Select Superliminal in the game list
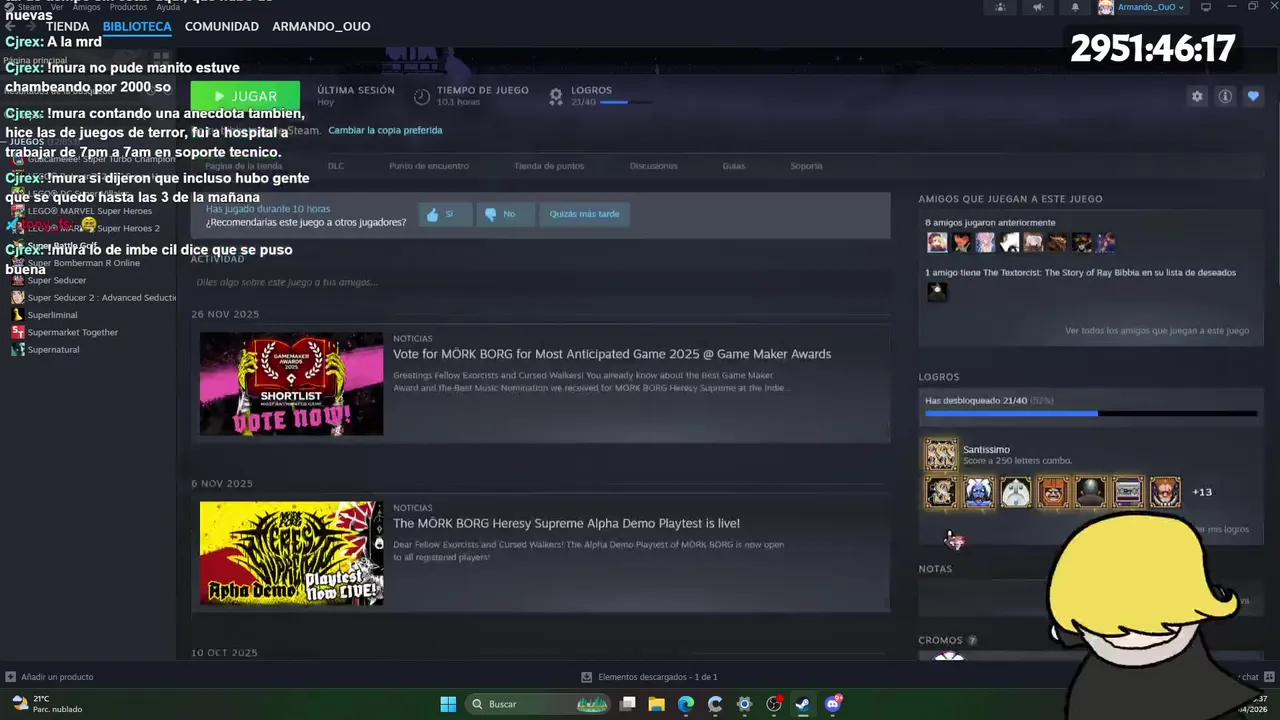The width and height of the screenshot is (1280, 720). coord(52,315)
